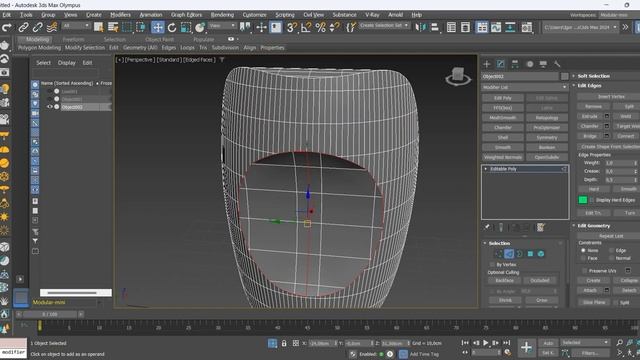This screenshot has height=360, width=640.
Task: Open the Modifier List dropdown
Action: point(525,87)
